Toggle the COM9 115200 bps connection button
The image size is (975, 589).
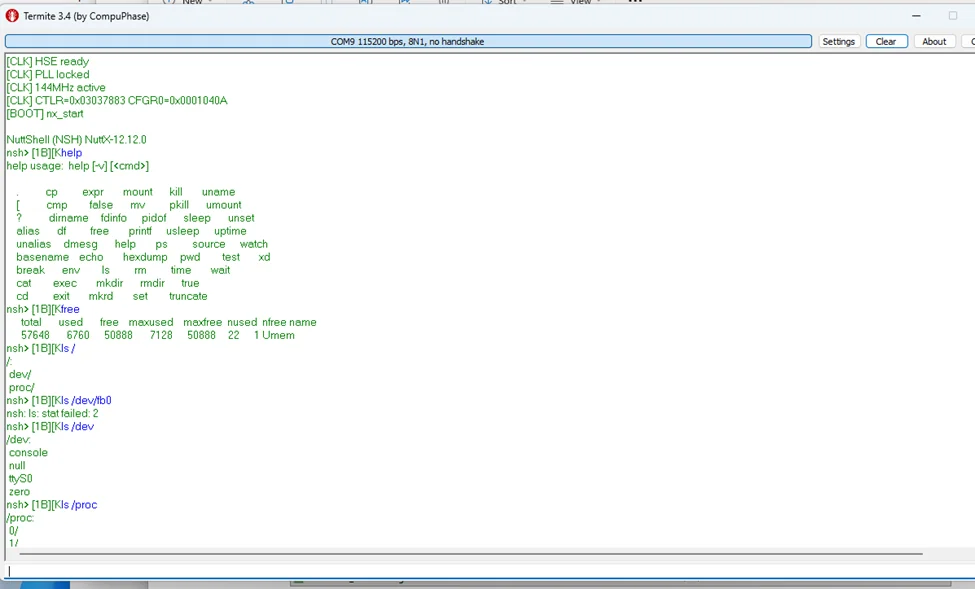pyautogui.click(x=408, y=42)
